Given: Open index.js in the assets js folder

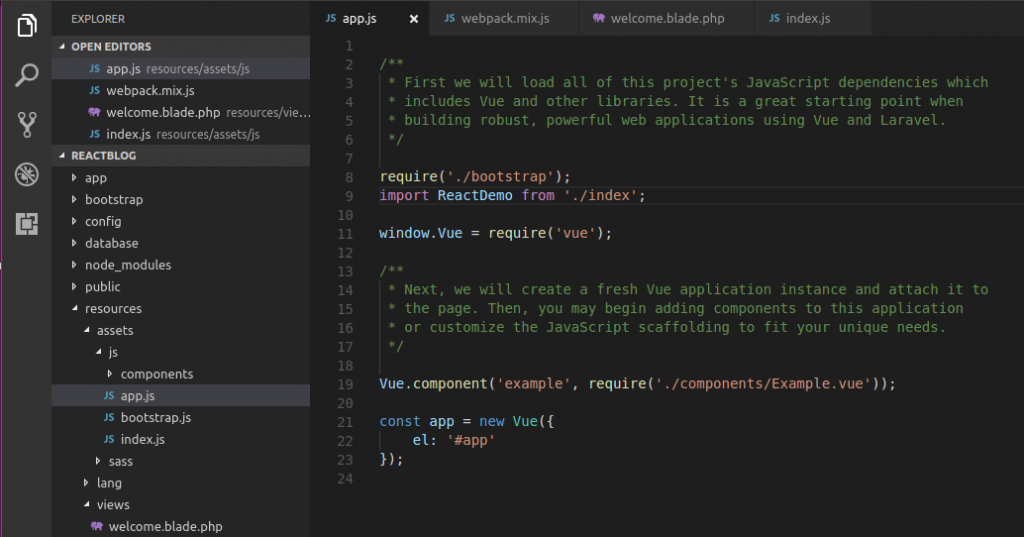Looking at the screenshot, I should pyautogui.click(x=142, y=439).
